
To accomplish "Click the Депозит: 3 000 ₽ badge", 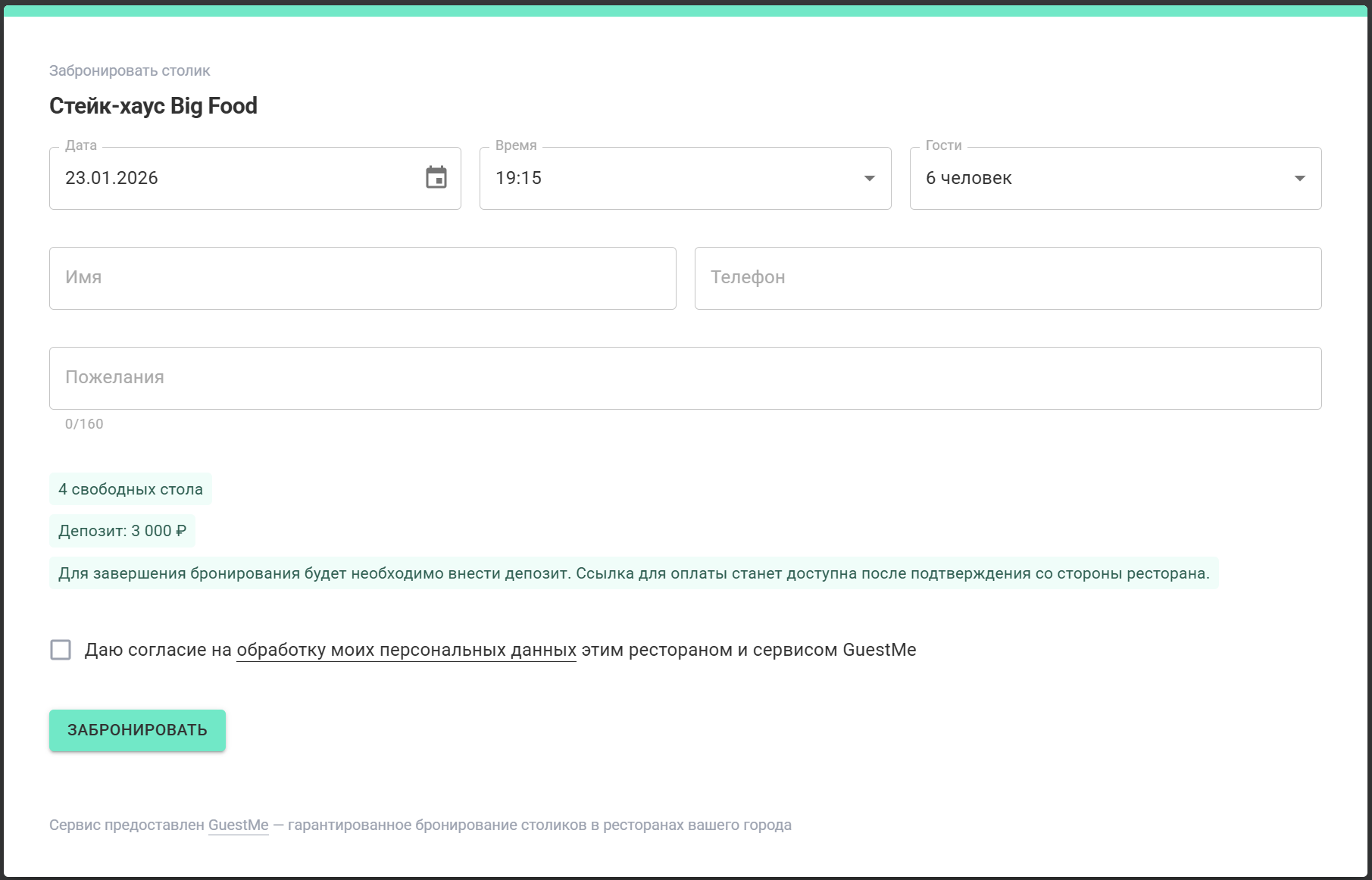I will 122,531.
